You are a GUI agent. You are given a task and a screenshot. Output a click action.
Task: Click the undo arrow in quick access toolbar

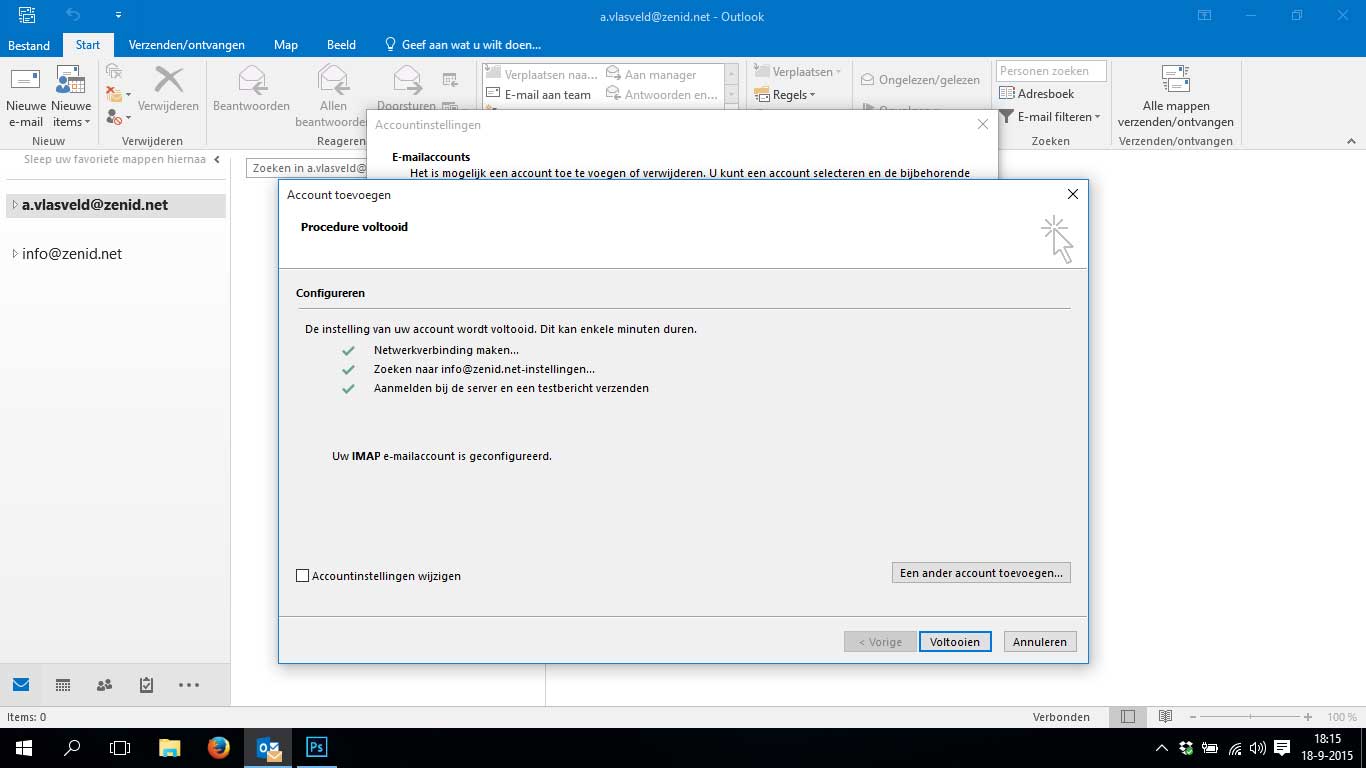click(x=73, y=15)
